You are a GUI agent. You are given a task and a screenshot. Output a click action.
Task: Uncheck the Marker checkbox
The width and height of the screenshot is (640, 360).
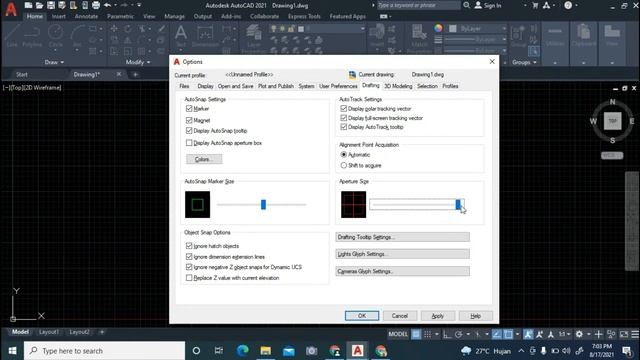(x=189, y=109)
